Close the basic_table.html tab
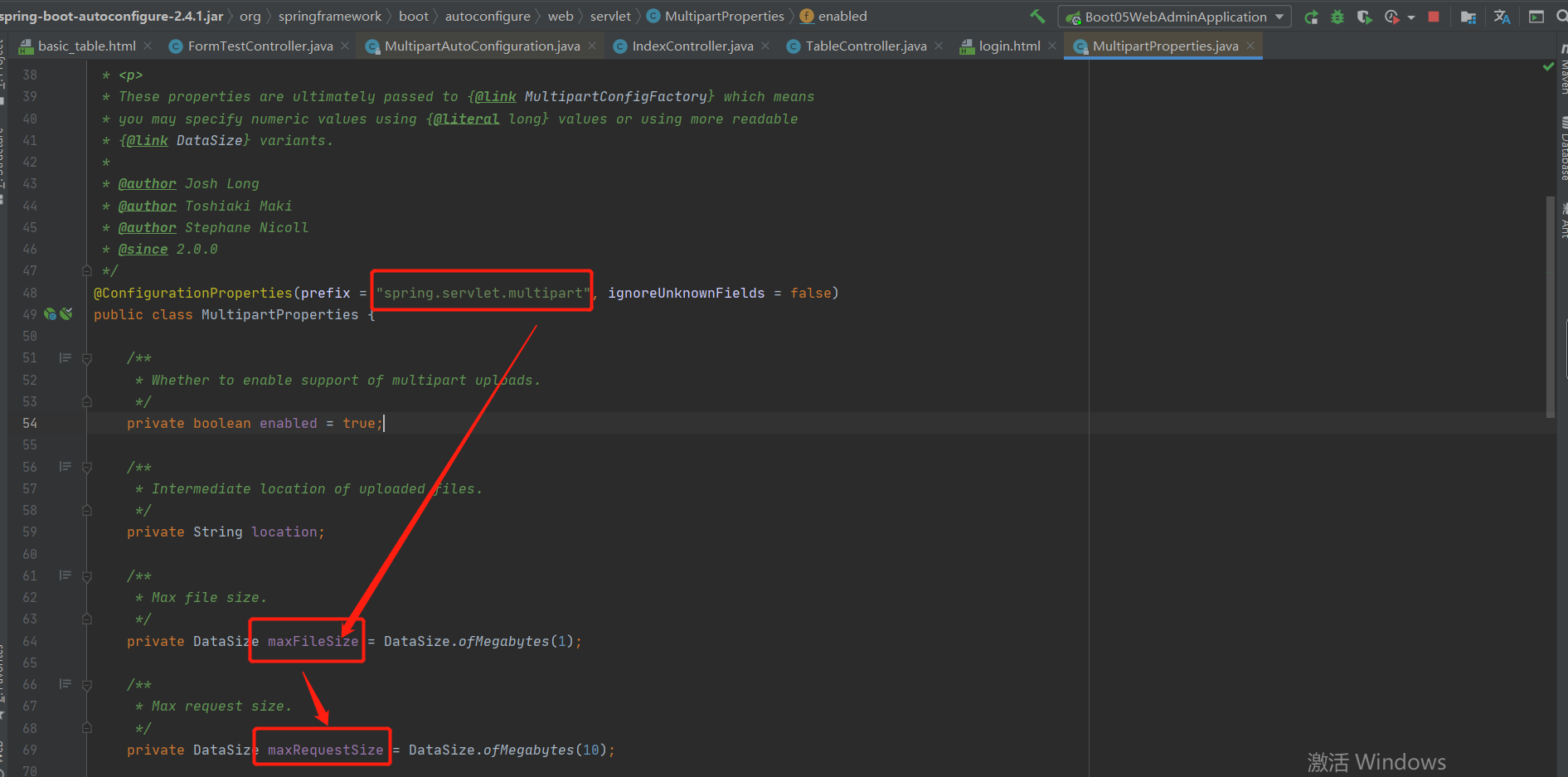Viewport: 1568px width, 777px height. (x=148, y=46)
